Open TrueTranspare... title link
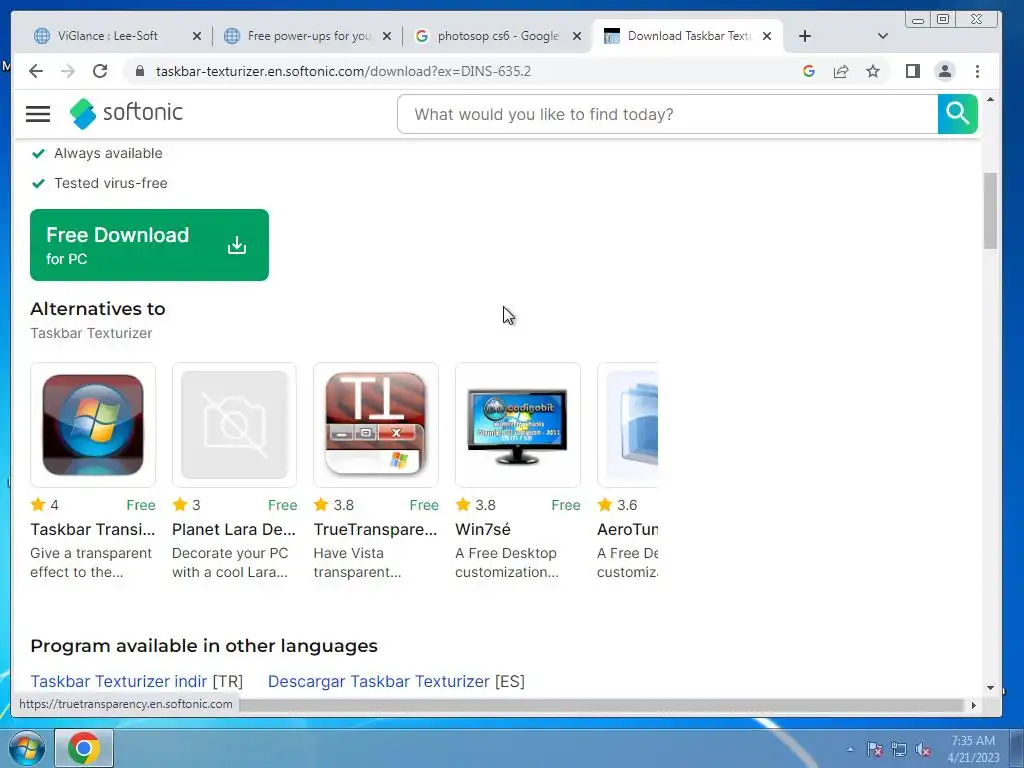Screen dimensions: 1024x768 [x=376, y=530]
